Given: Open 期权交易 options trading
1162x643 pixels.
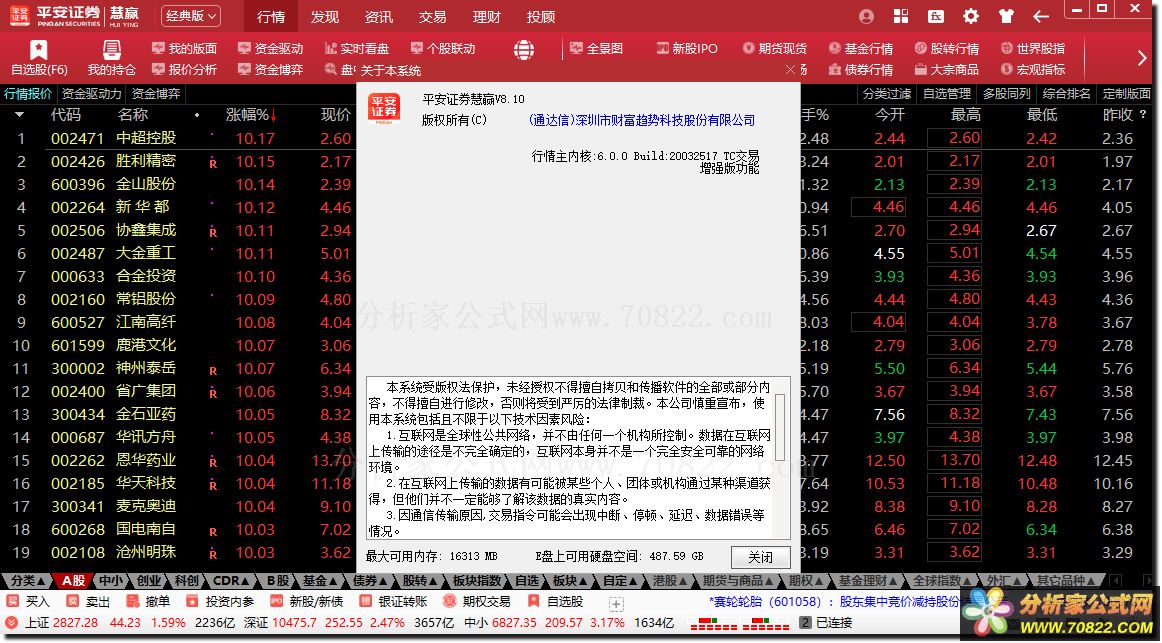Looking at the screenshot, I should (477, 602).
